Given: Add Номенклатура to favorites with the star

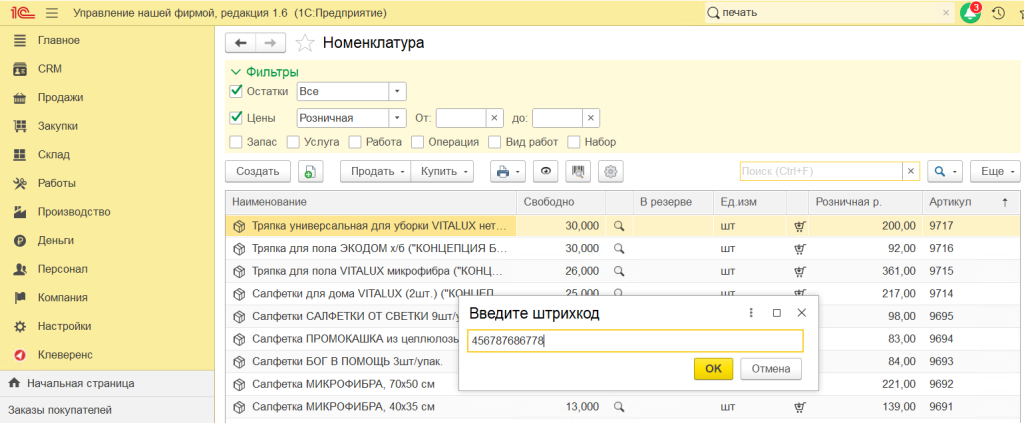Looking at the screenshot, I should pos(304,43).
